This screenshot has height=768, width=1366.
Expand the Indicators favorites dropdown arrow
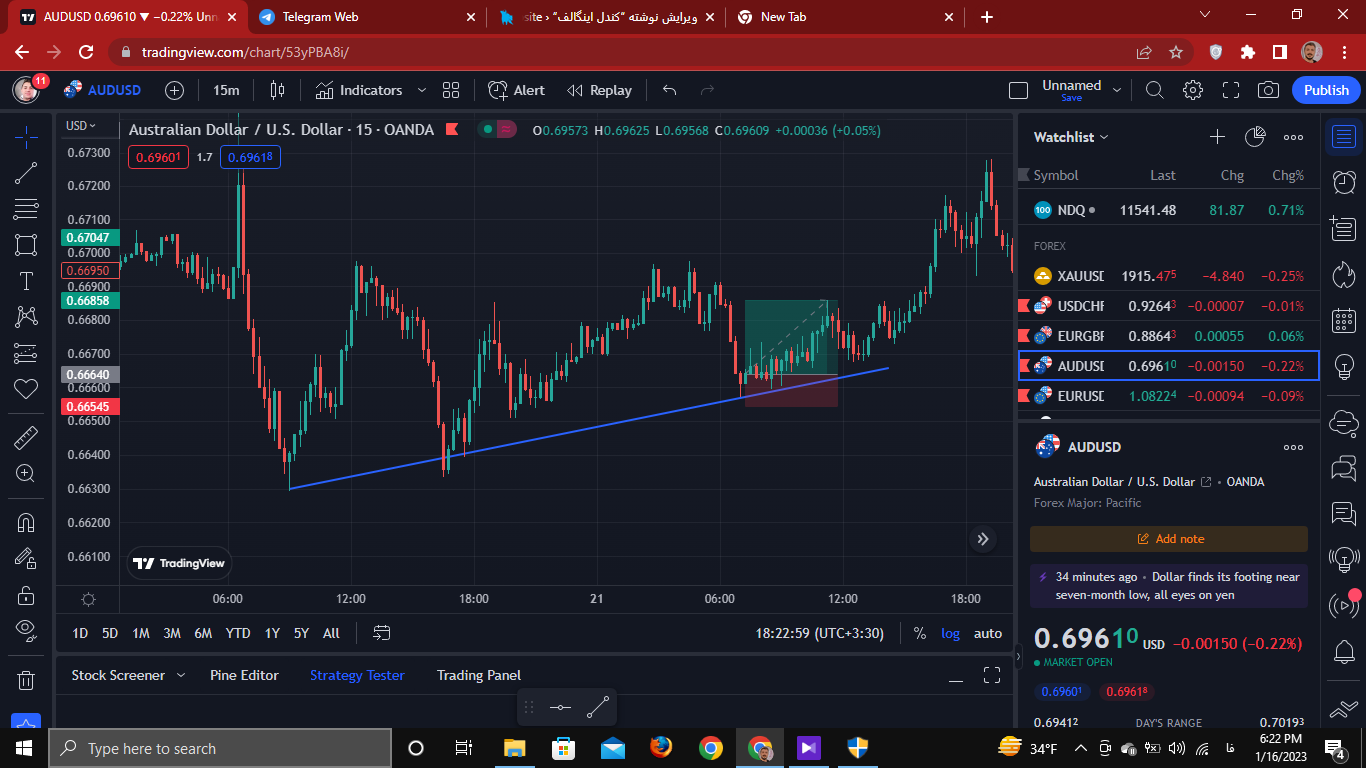421,90
